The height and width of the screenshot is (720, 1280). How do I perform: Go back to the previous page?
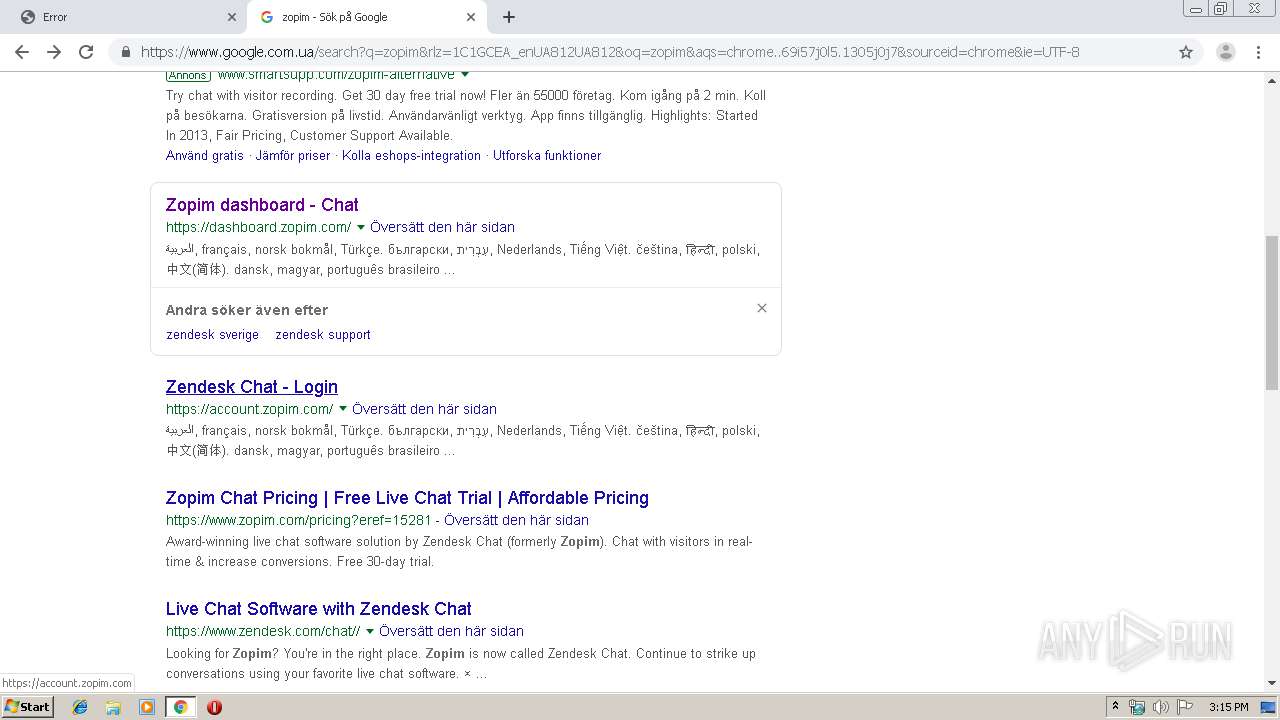pos(22,52)
